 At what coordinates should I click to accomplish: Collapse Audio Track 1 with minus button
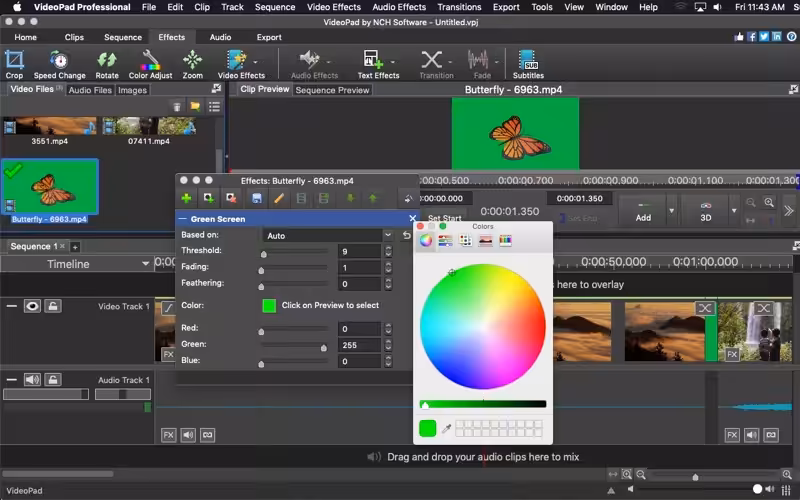click(x=12, y=380)
